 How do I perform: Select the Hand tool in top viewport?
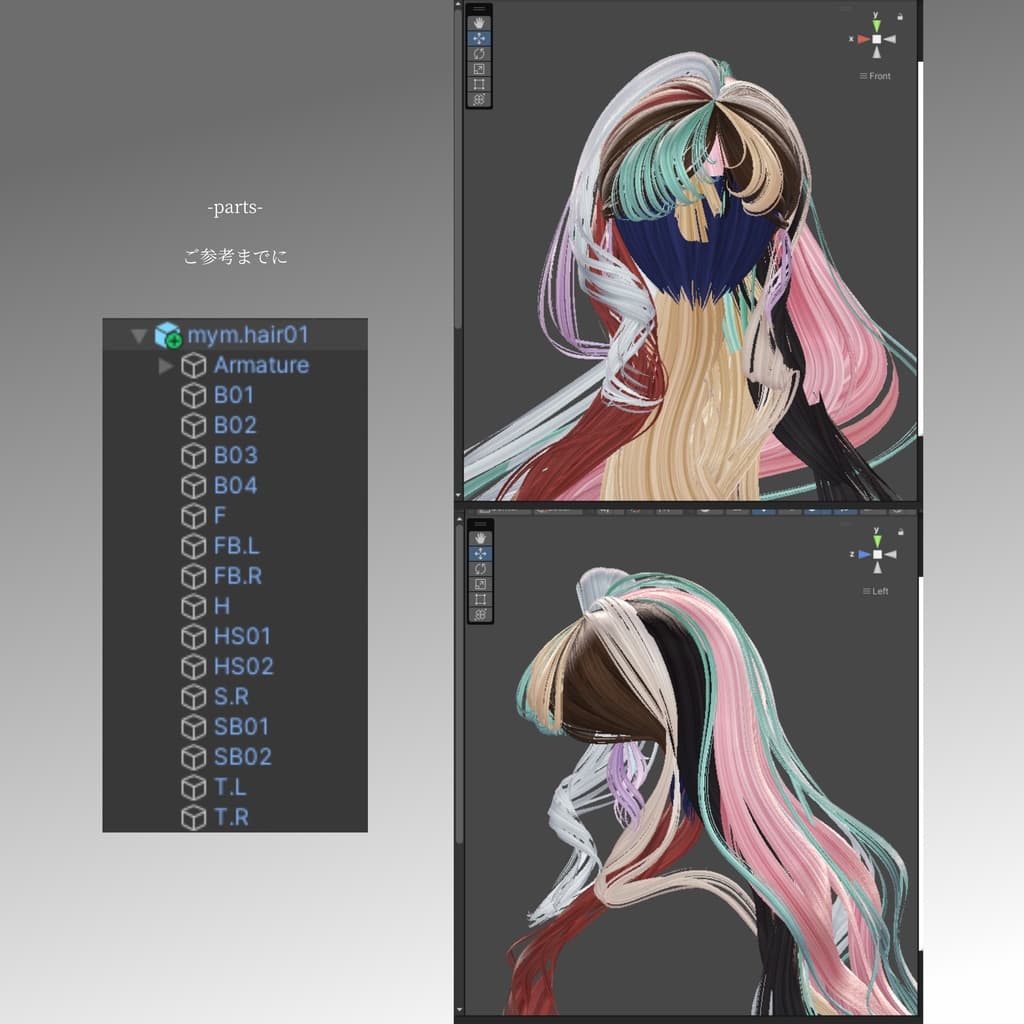(x=479, y=23)
